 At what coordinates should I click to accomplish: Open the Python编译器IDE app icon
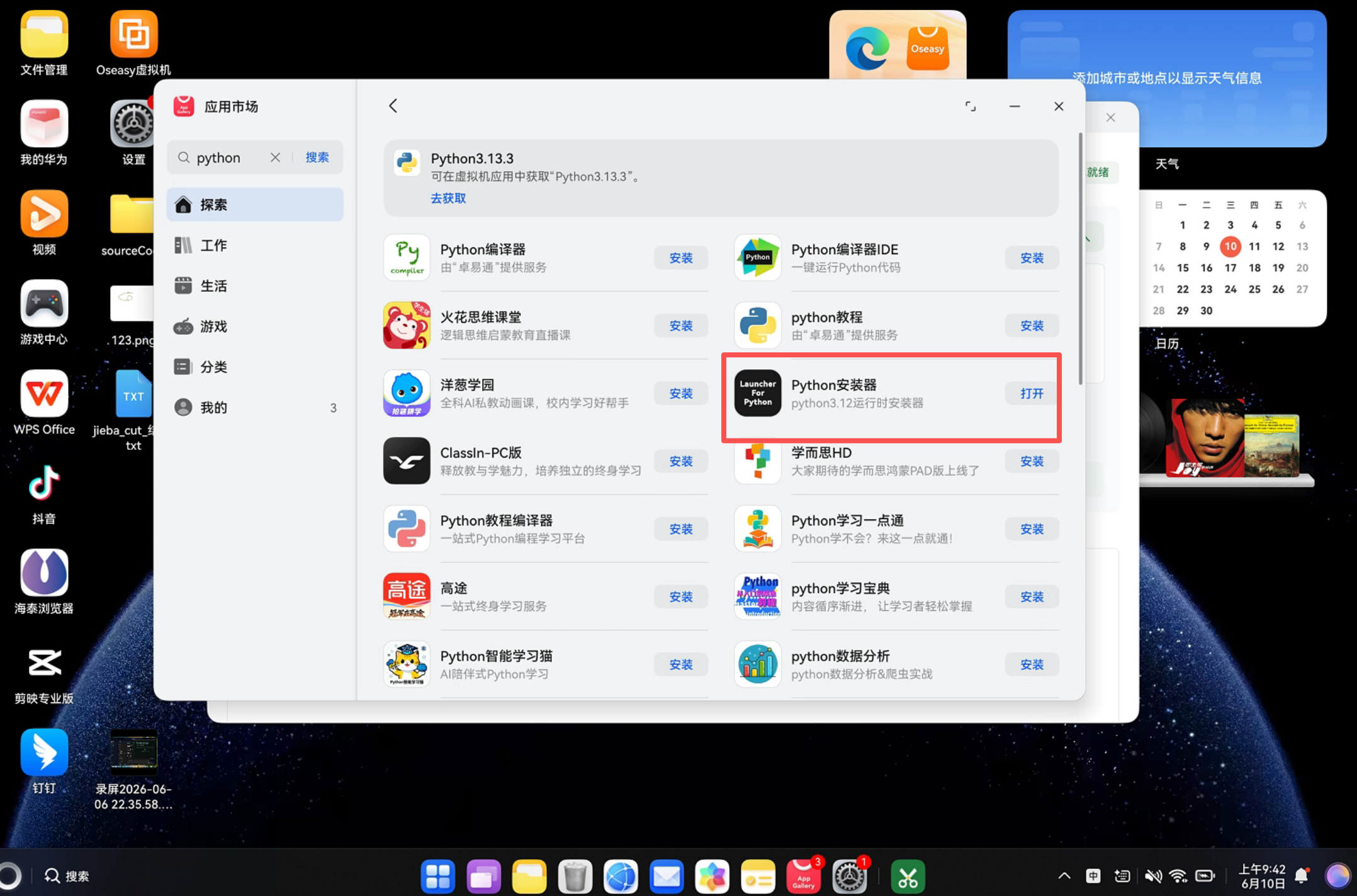click(758, 257)
